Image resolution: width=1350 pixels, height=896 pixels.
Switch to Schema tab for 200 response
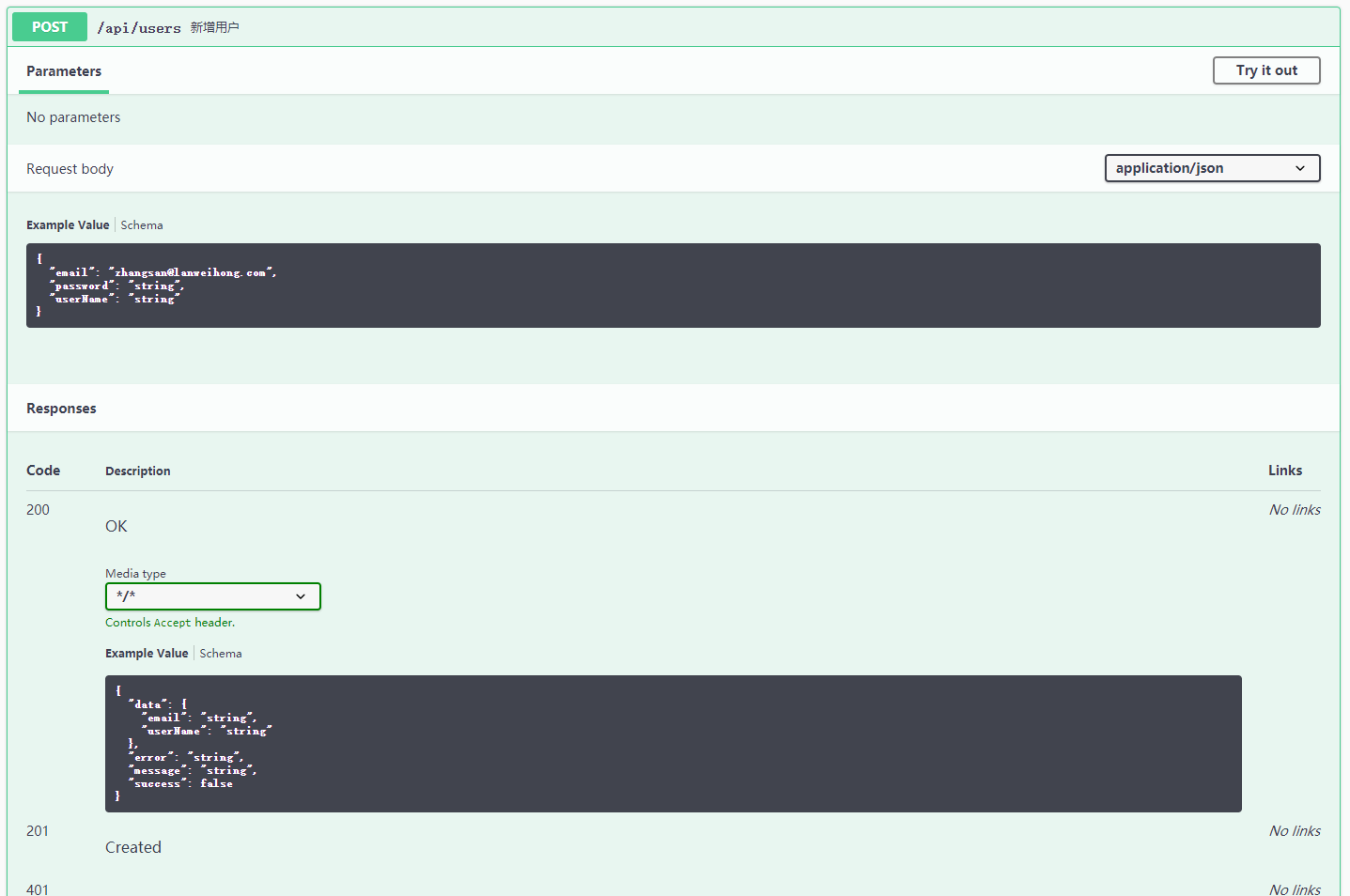(x=220, y=653)
